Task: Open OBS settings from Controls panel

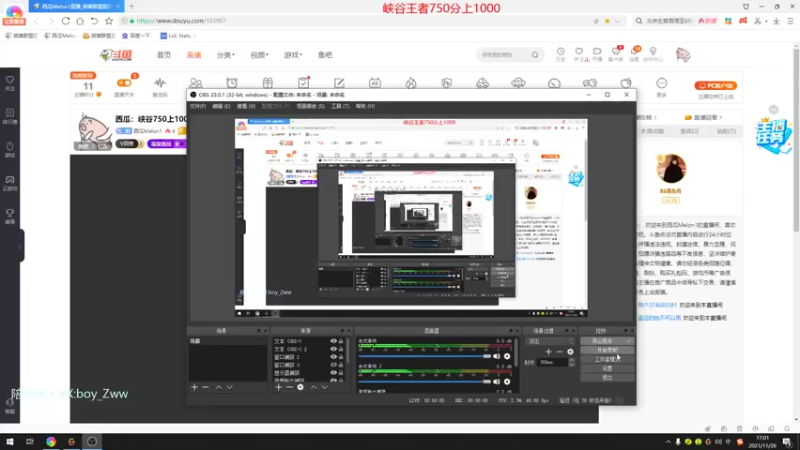Action: click(607, 368)
